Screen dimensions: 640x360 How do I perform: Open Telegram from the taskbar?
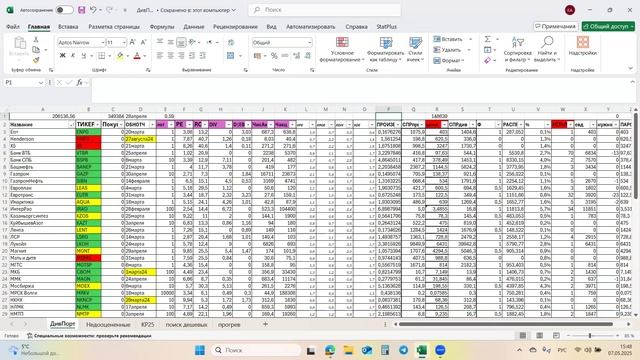click(x=404, y=350)
